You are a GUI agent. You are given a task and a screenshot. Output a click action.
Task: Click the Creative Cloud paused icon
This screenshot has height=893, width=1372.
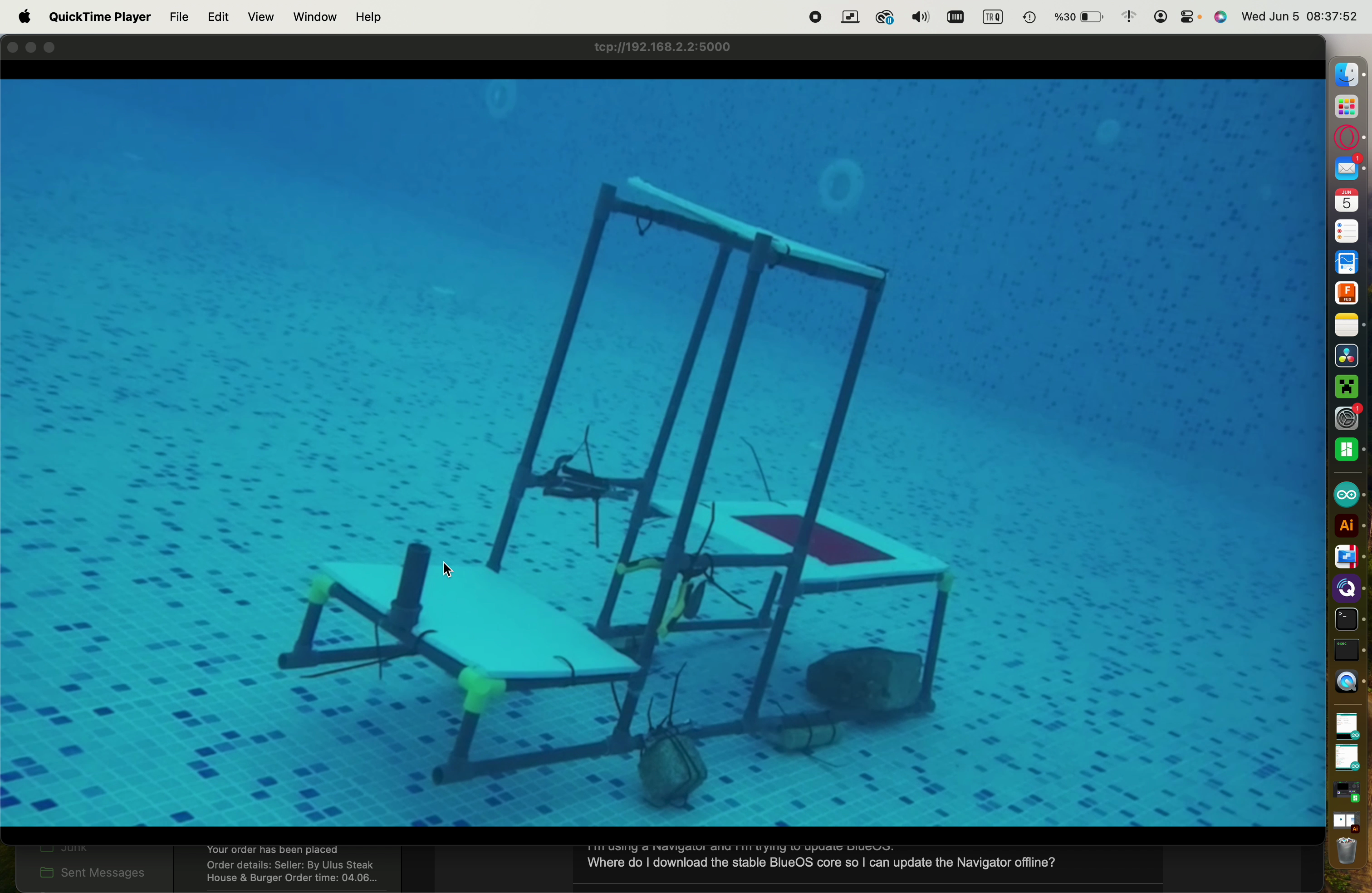point(885,18)
